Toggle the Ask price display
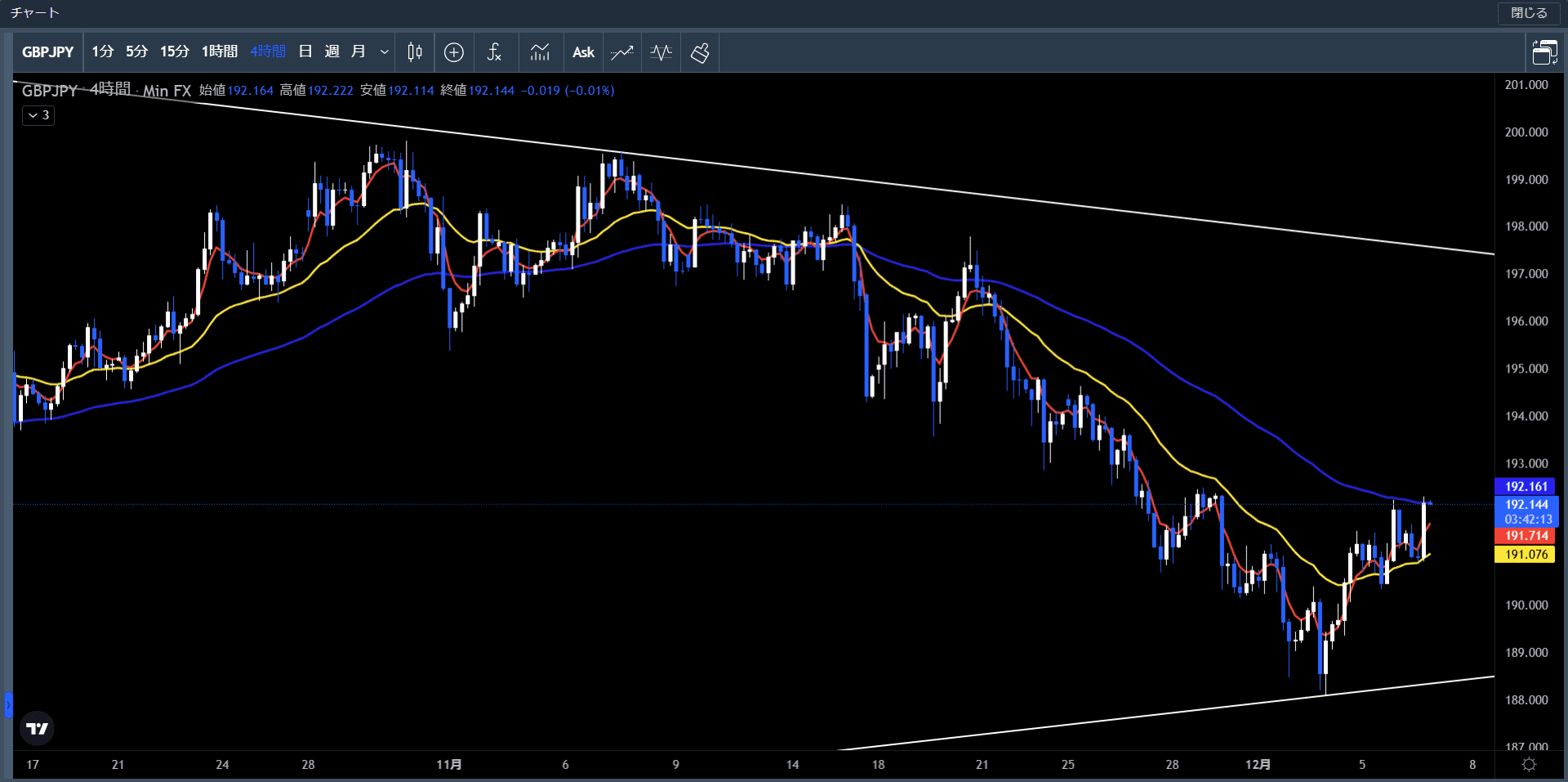 583,52
